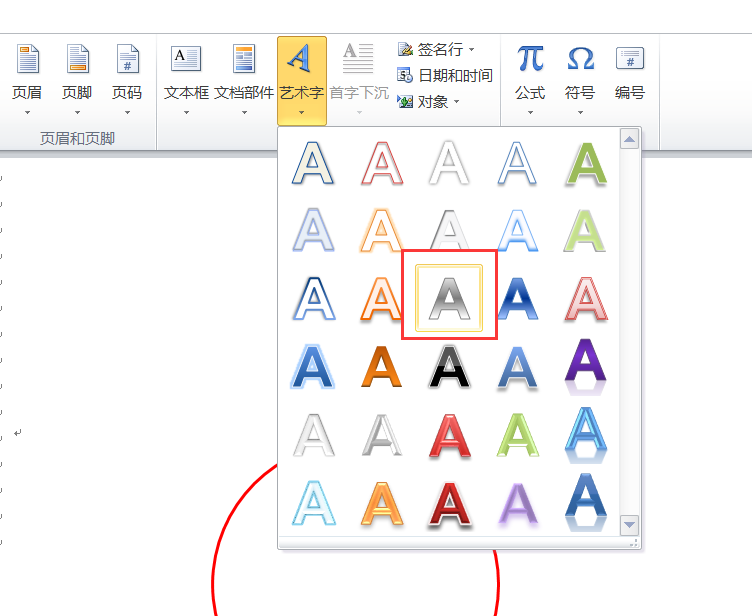
Task: Insert an 对象 object
Action: (x=423, y=102)
